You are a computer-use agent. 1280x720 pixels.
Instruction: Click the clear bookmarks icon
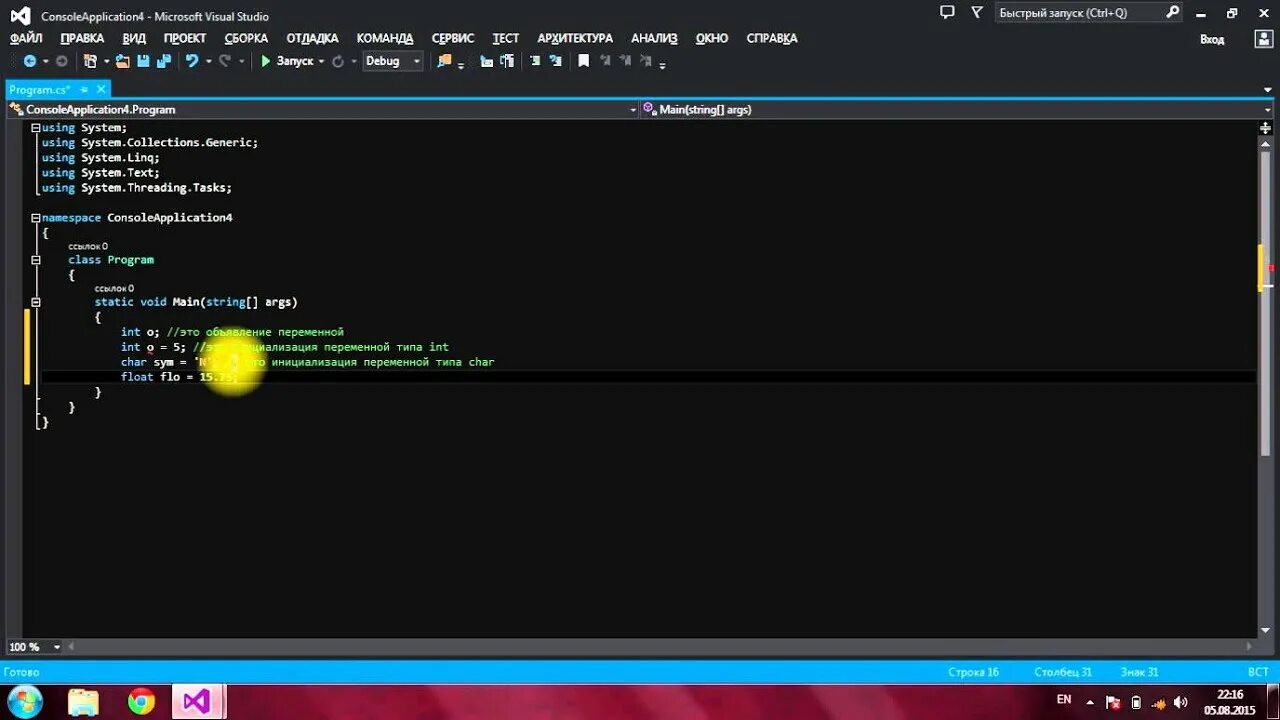[x=647, y=61]
